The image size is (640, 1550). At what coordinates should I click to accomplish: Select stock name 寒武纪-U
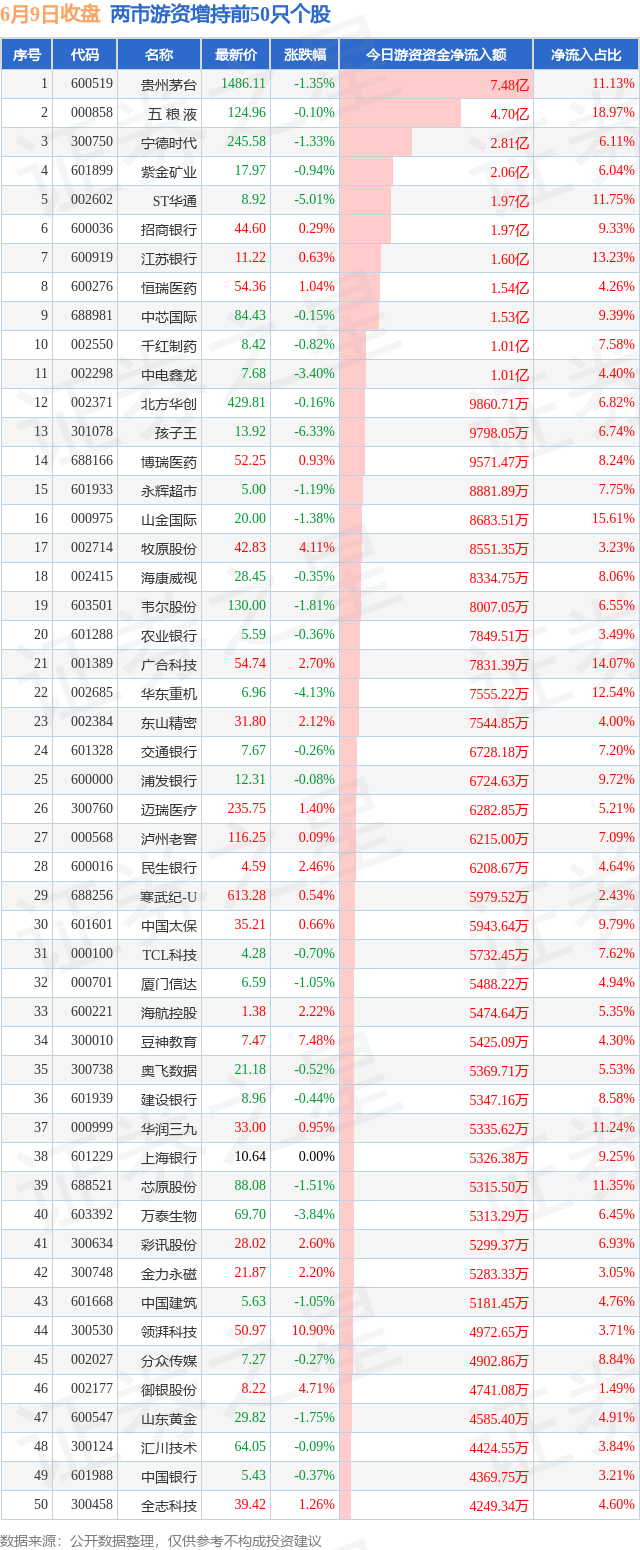click(169, 897)
